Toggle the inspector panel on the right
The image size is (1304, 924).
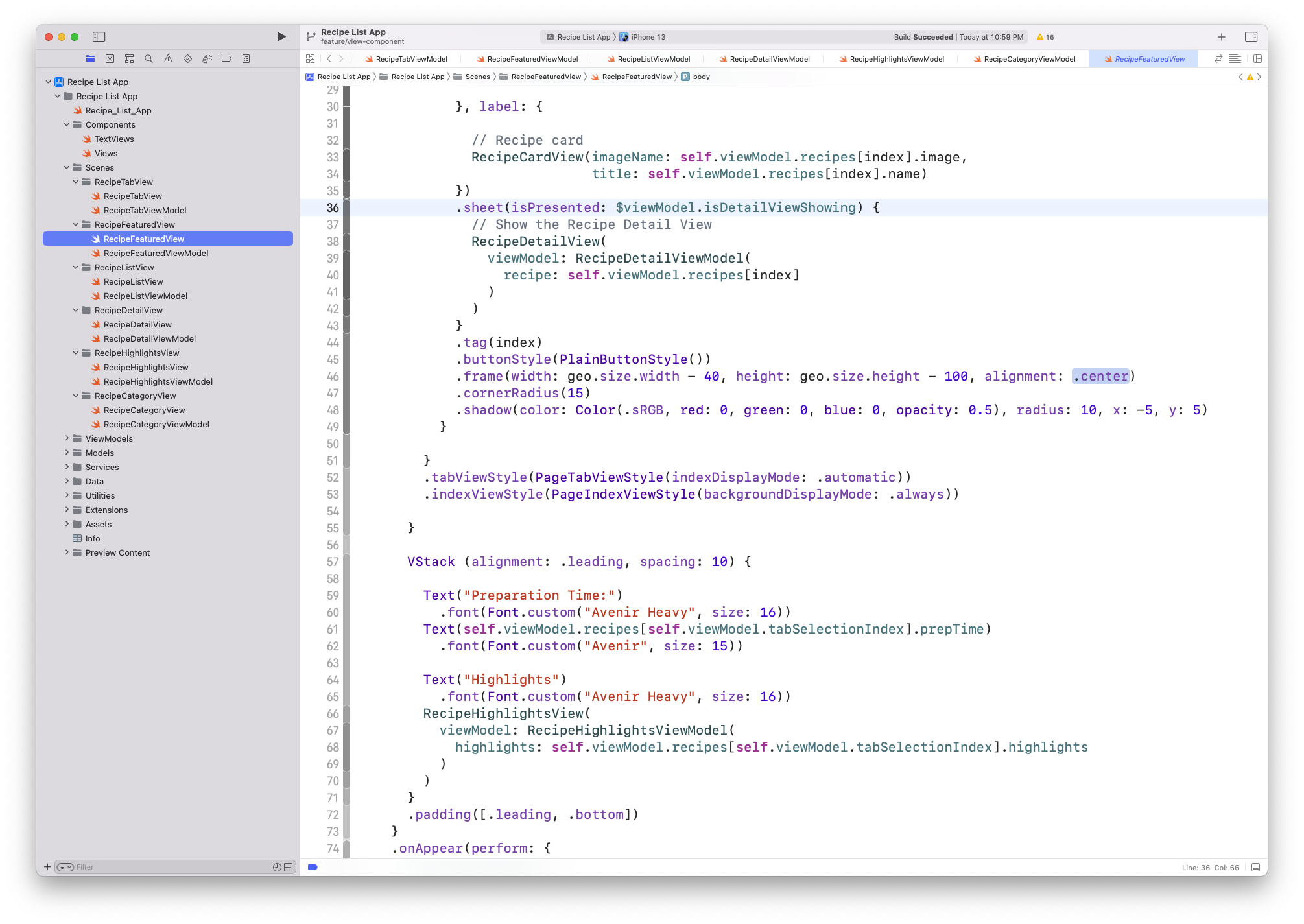(x=1251, y=37)
